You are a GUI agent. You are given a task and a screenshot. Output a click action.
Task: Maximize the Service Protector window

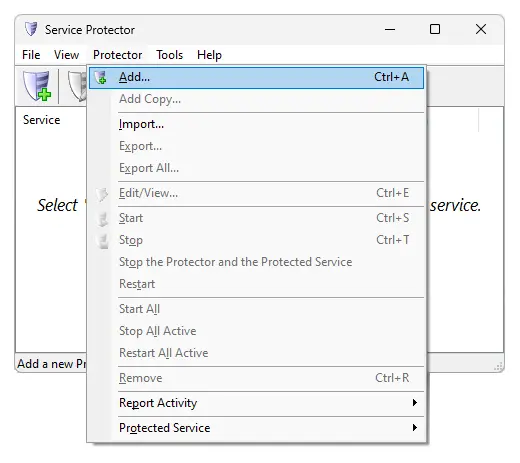[x=435, y=29]
